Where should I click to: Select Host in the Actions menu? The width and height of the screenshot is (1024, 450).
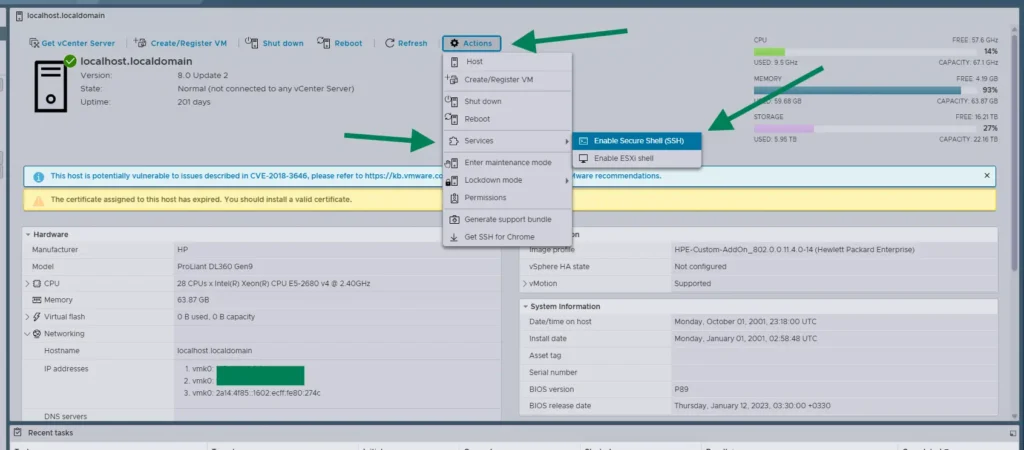(507, 62)
